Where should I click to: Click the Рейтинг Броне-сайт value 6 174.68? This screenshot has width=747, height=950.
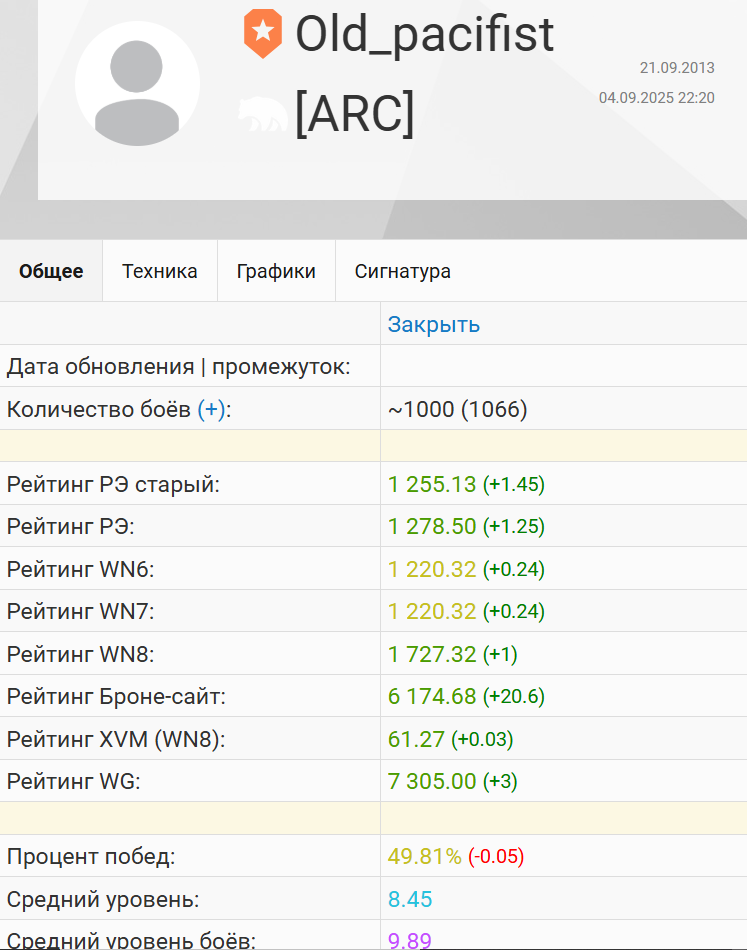432,696
